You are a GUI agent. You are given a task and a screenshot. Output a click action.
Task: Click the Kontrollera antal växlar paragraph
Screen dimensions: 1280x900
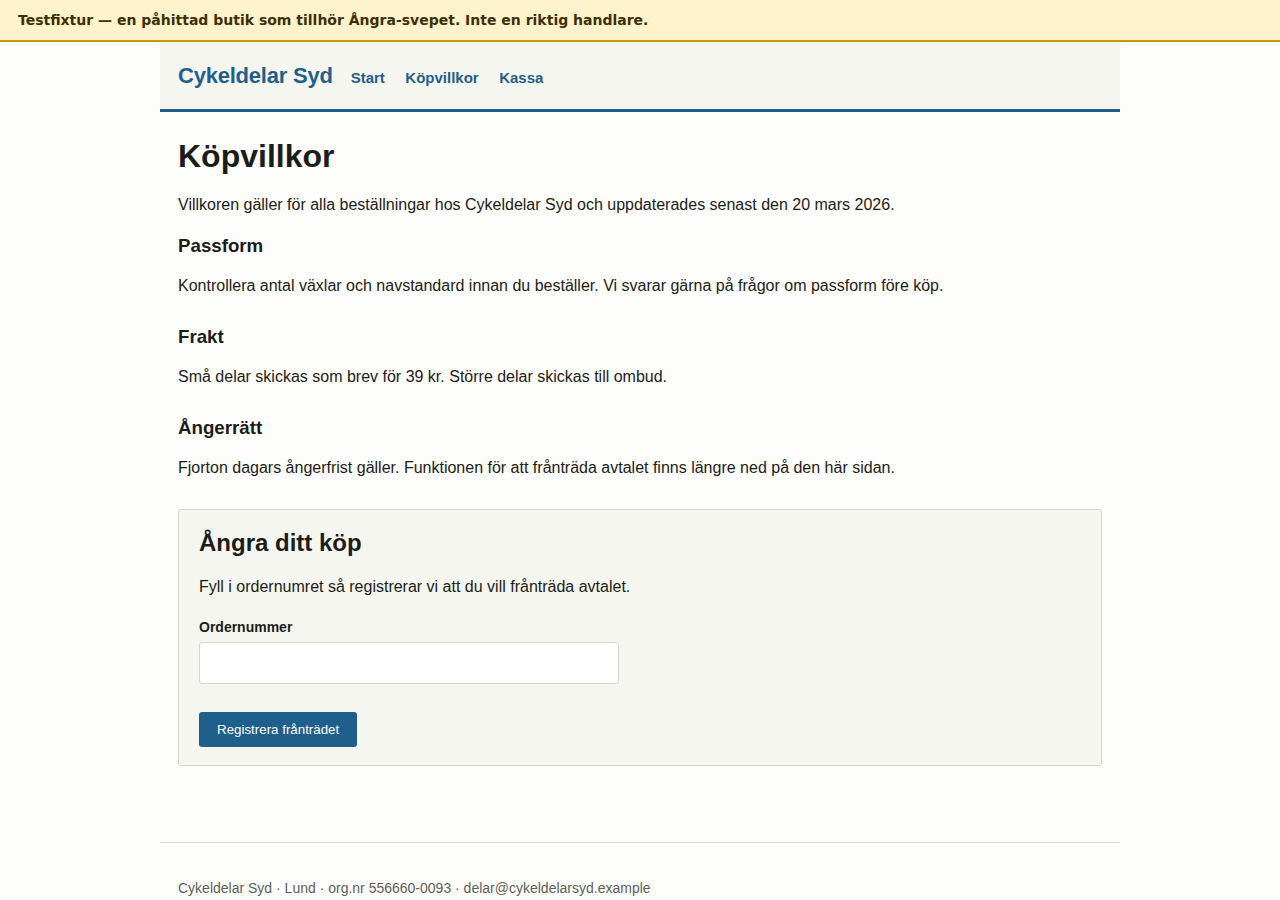click(560, 286)
